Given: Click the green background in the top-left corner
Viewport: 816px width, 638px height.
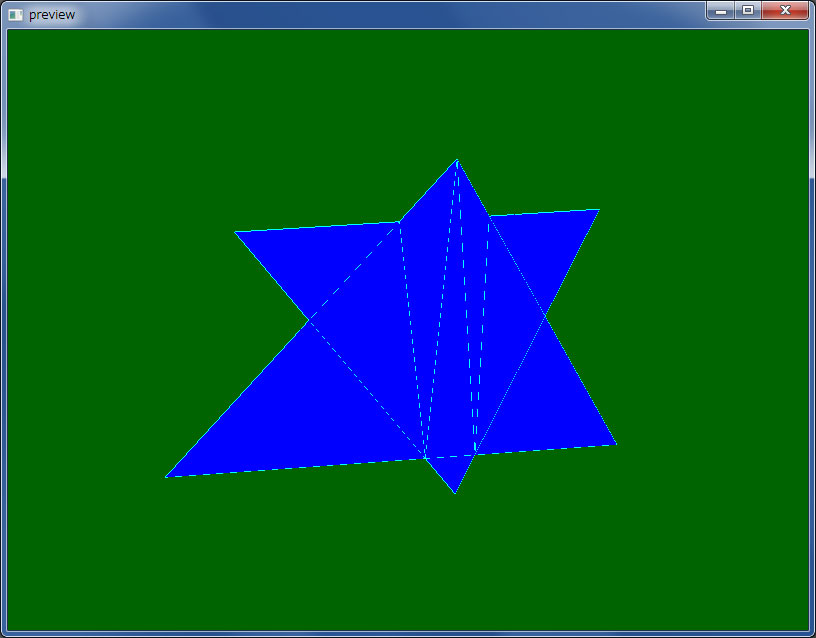Looking at the screenshot, I should (60, 80).
